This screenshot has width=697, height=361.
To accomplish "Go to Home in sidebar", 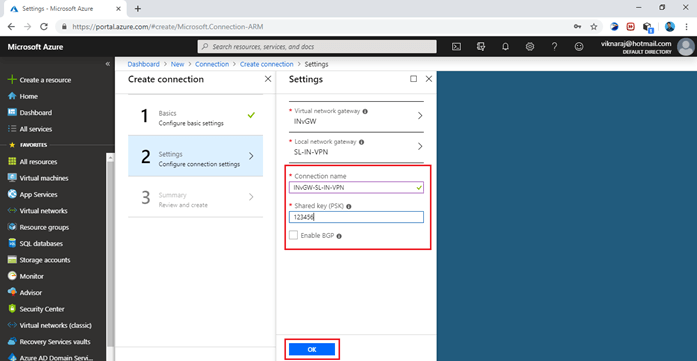I will pyautogui.click(x=23, y=96).
